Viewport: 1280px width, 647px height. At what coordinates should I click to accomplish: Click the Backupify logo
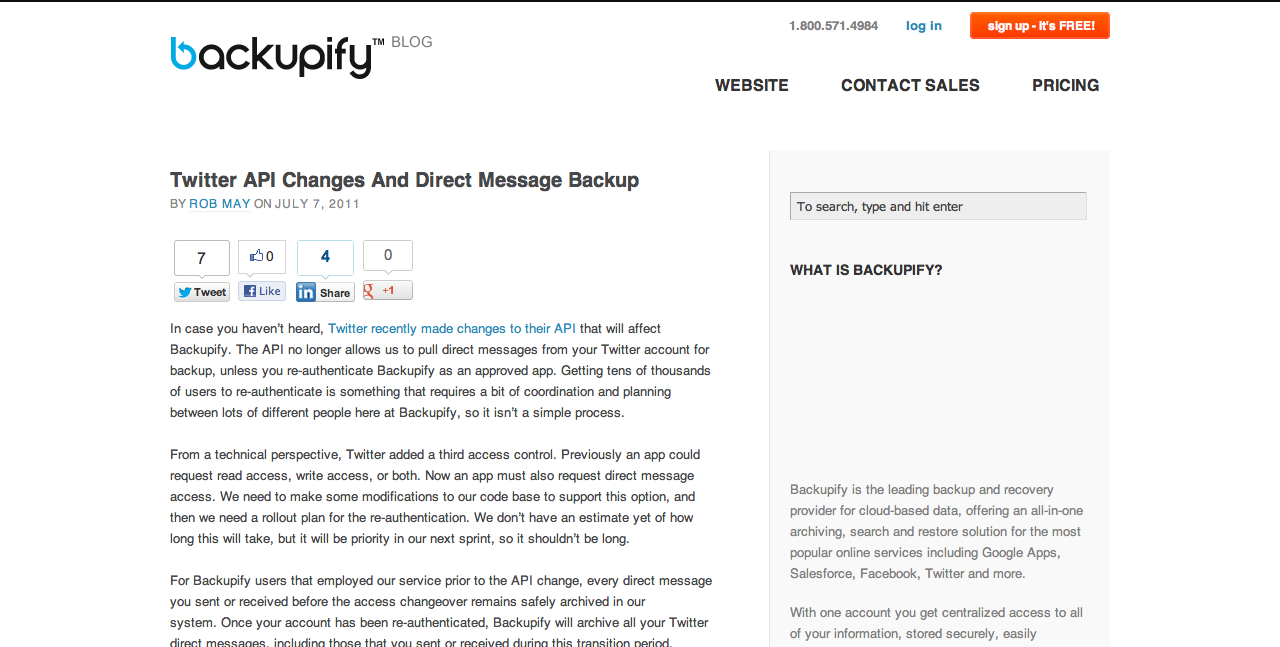(277, 57)
